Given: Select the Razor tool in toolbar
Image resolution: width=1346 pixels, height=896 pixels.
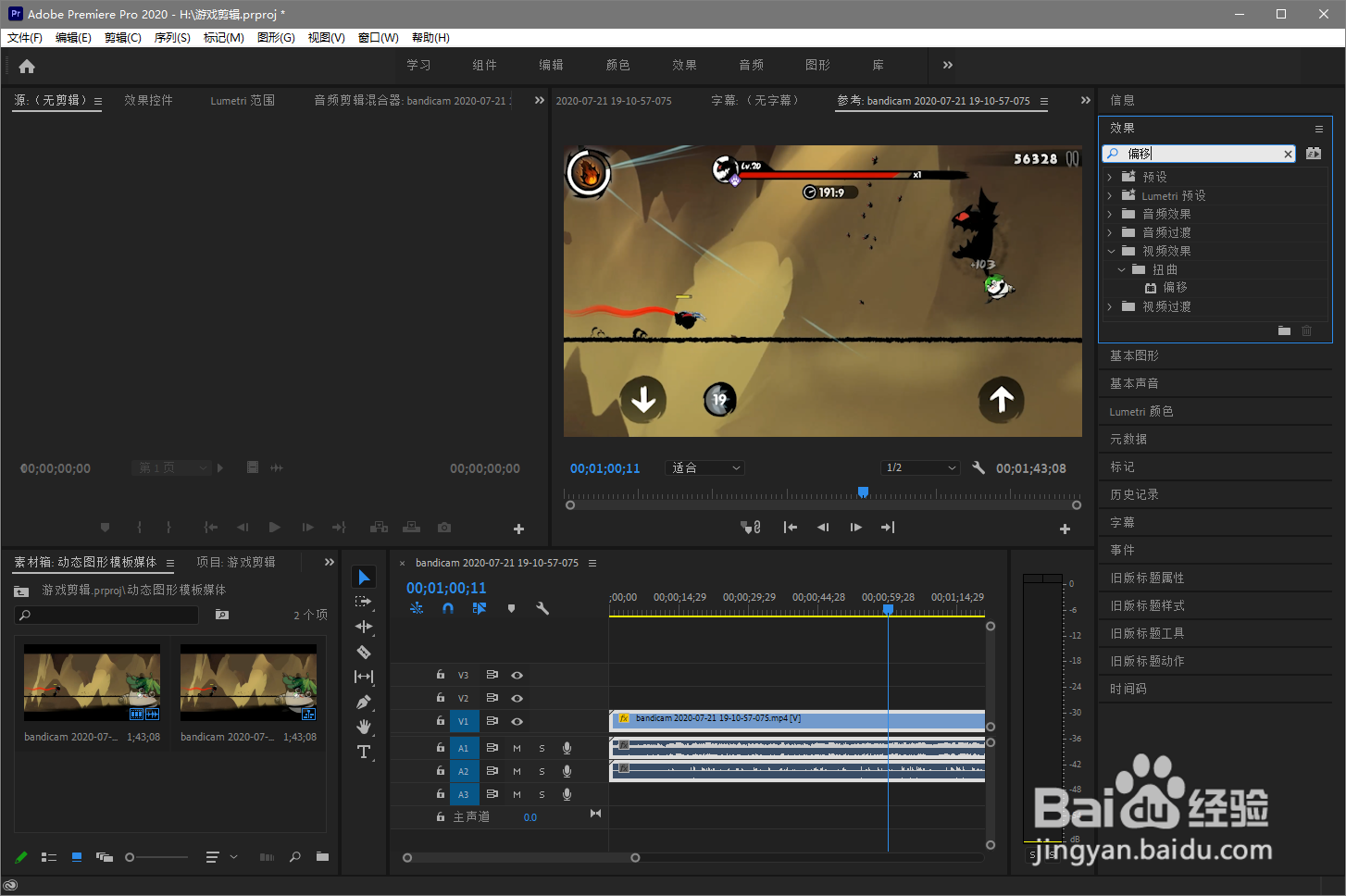Looking at the screenshot, I should (364, 652).
